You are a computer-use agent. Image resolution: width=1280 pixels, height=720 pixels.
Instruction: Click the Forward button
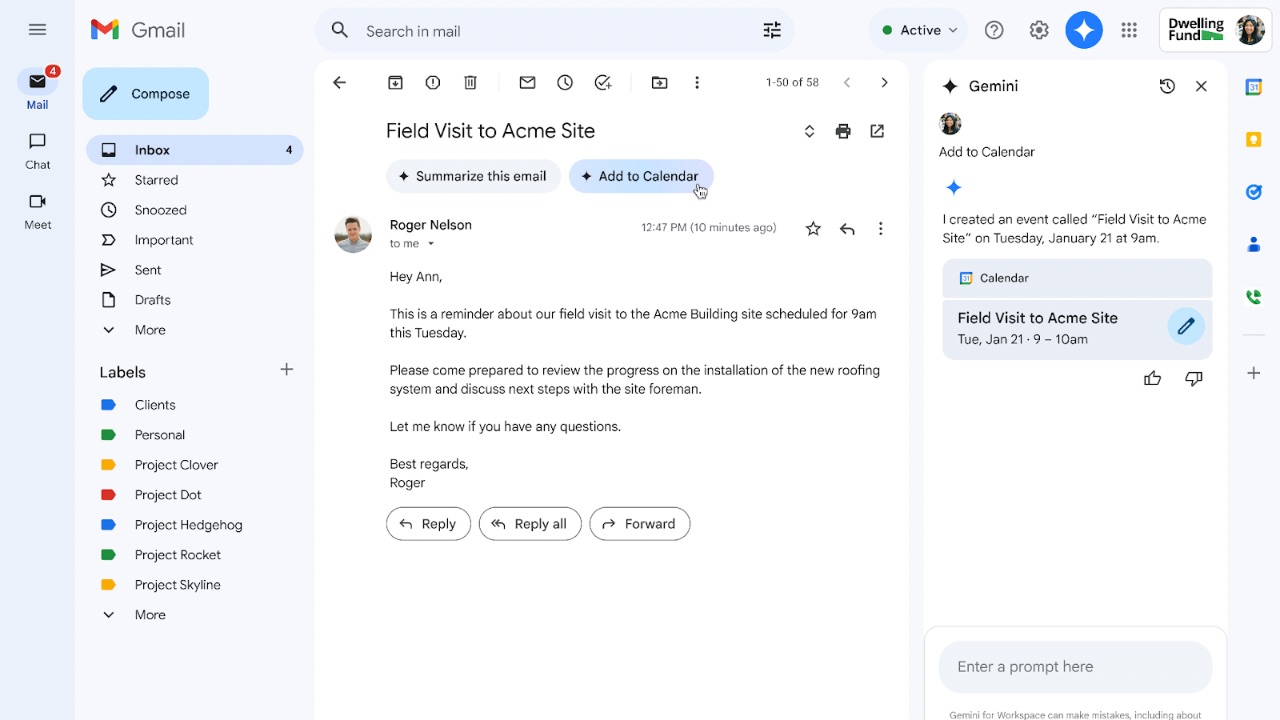pos(640,524)
